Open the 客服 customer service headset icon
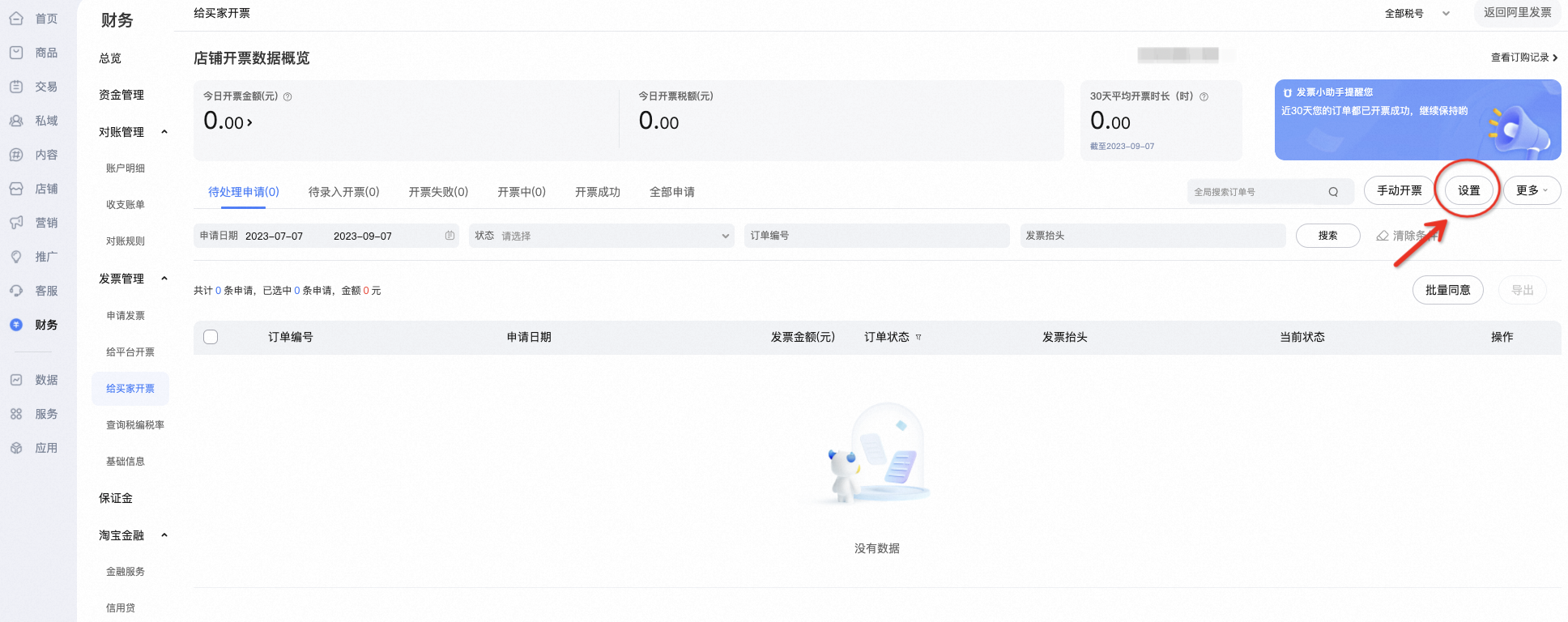The image size is (1568, 622). coord(16,291)
